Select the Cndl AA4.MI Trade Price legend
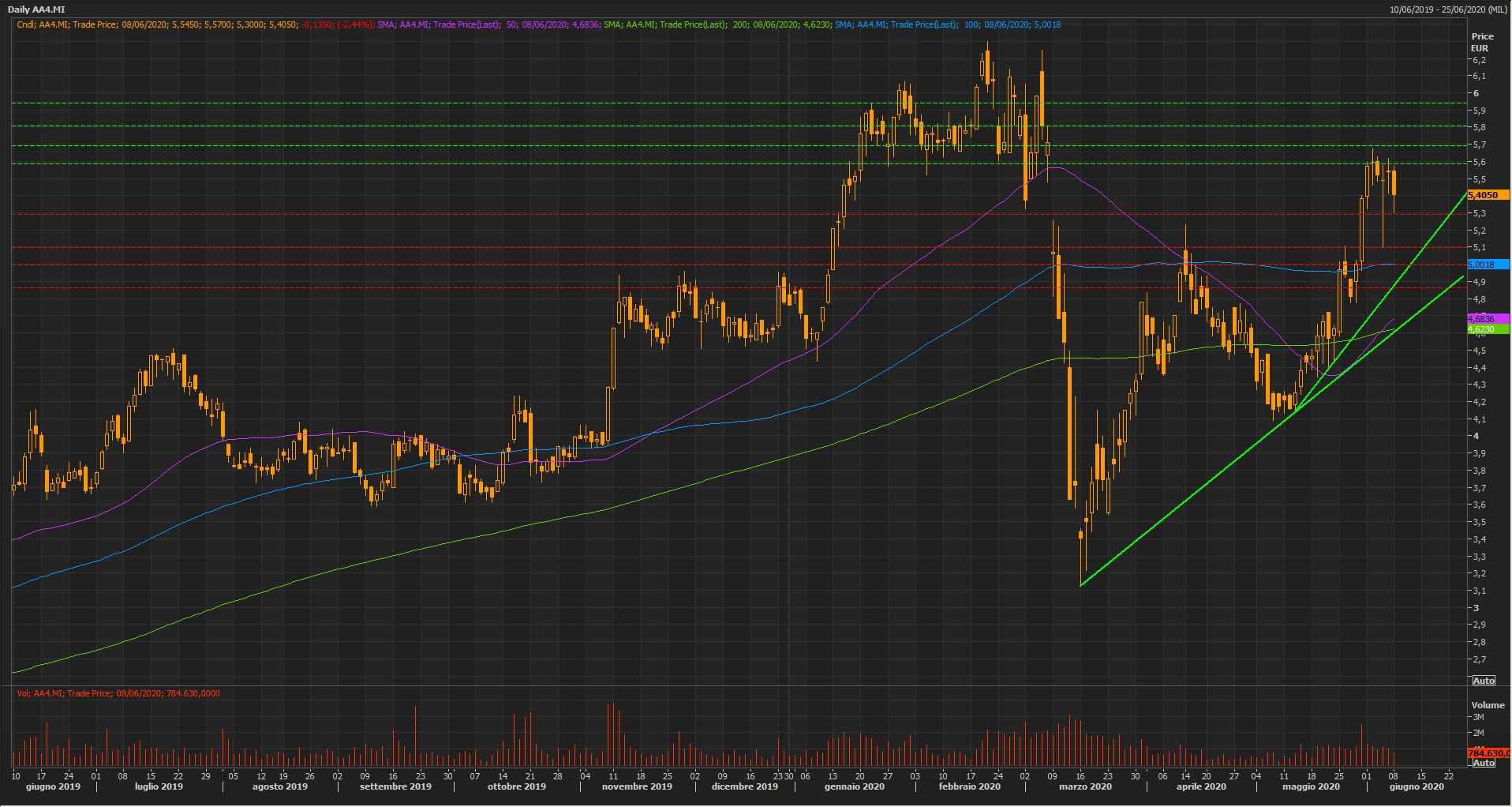 (x=156, y=24)
